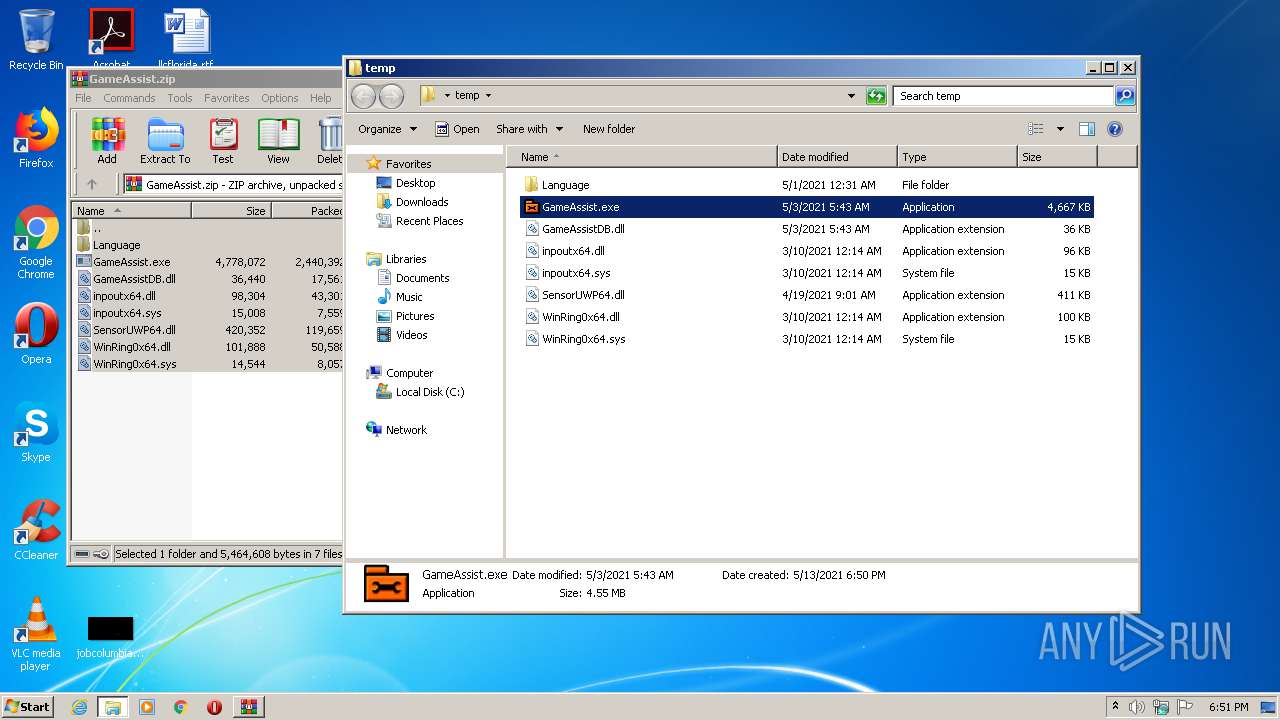Open the Commands menu in WinRAR
This screenshot has height=720, width=1280.
tap(129, 98)
